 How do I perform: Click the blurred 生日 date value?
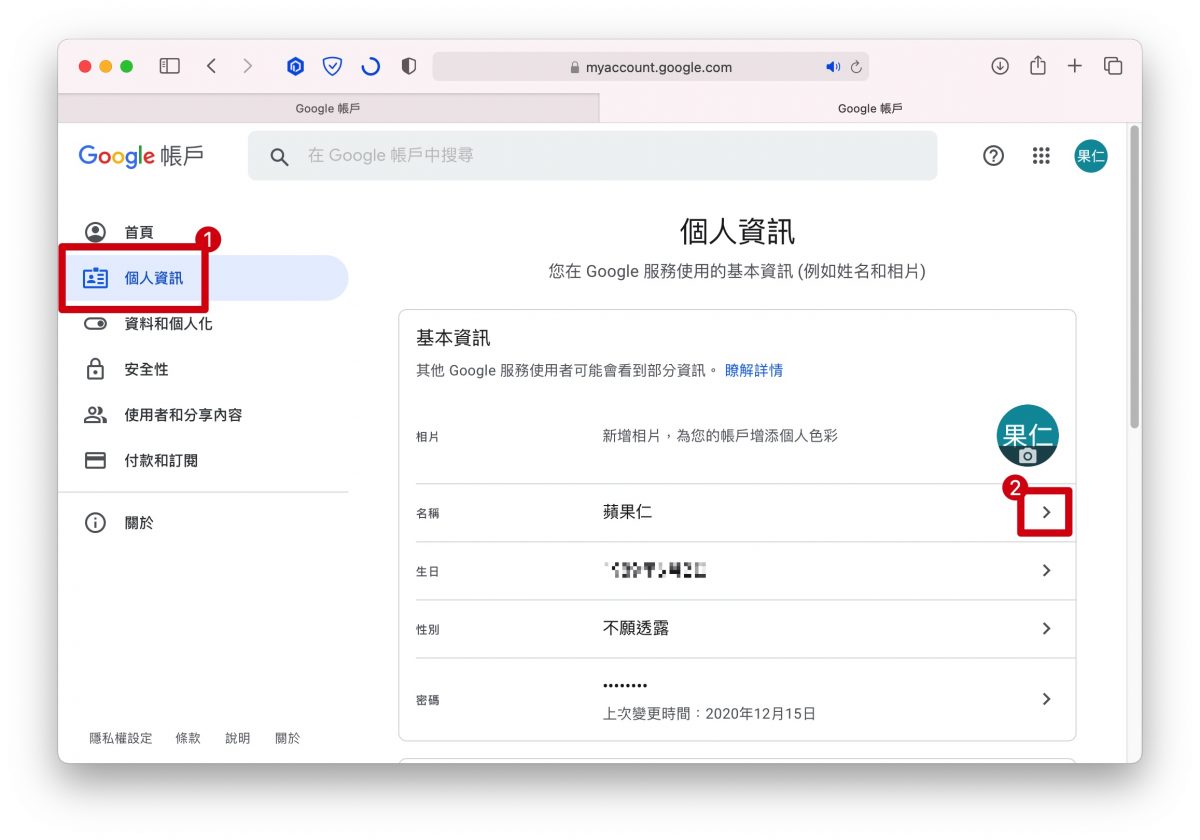pos(655,571)
